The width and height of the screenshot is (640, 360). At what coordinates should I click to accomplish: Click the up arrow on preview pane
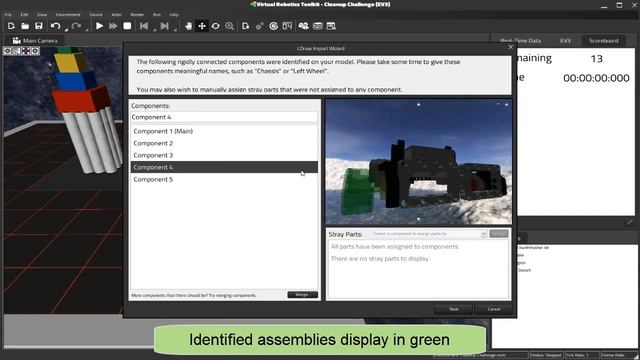[x=418, y=104]
